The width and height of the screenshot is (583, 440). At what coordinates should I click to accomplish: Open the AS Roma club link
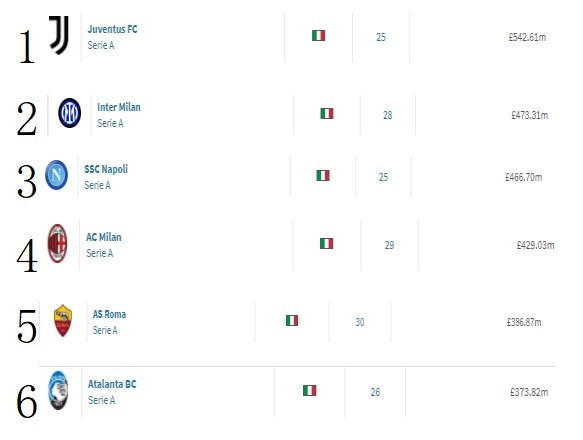pos(109,314)
